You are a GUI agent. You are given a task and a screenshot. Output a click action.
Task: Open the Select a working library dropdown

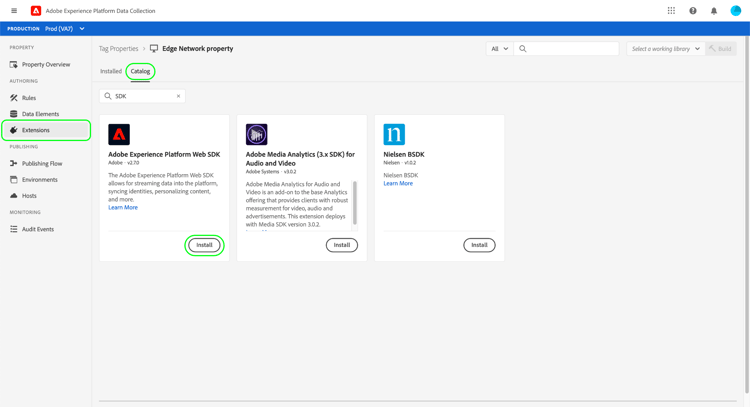click(x=665, y=49)
